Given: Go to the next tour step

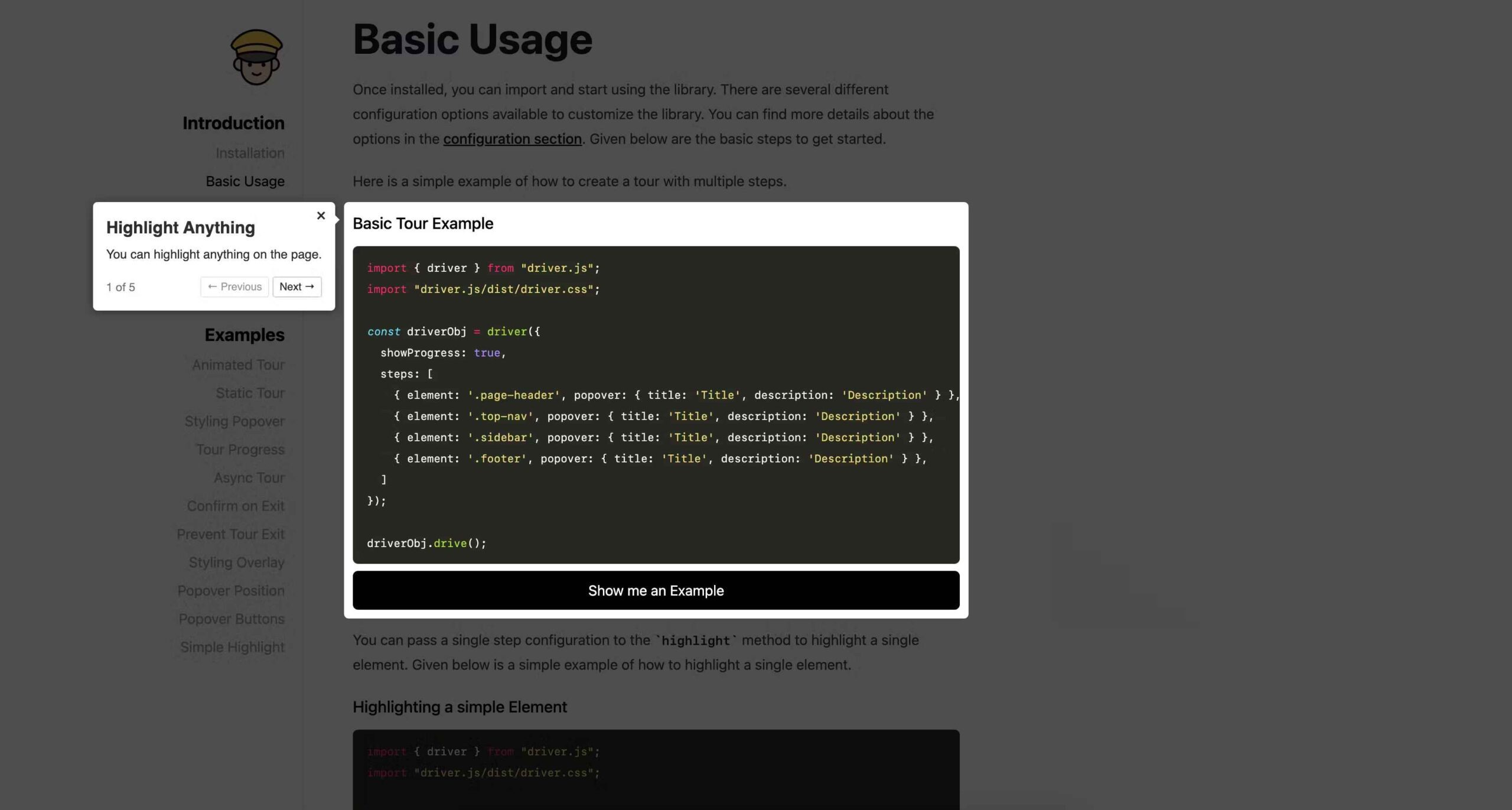Looking at the screenshot, I should [297, 287].
